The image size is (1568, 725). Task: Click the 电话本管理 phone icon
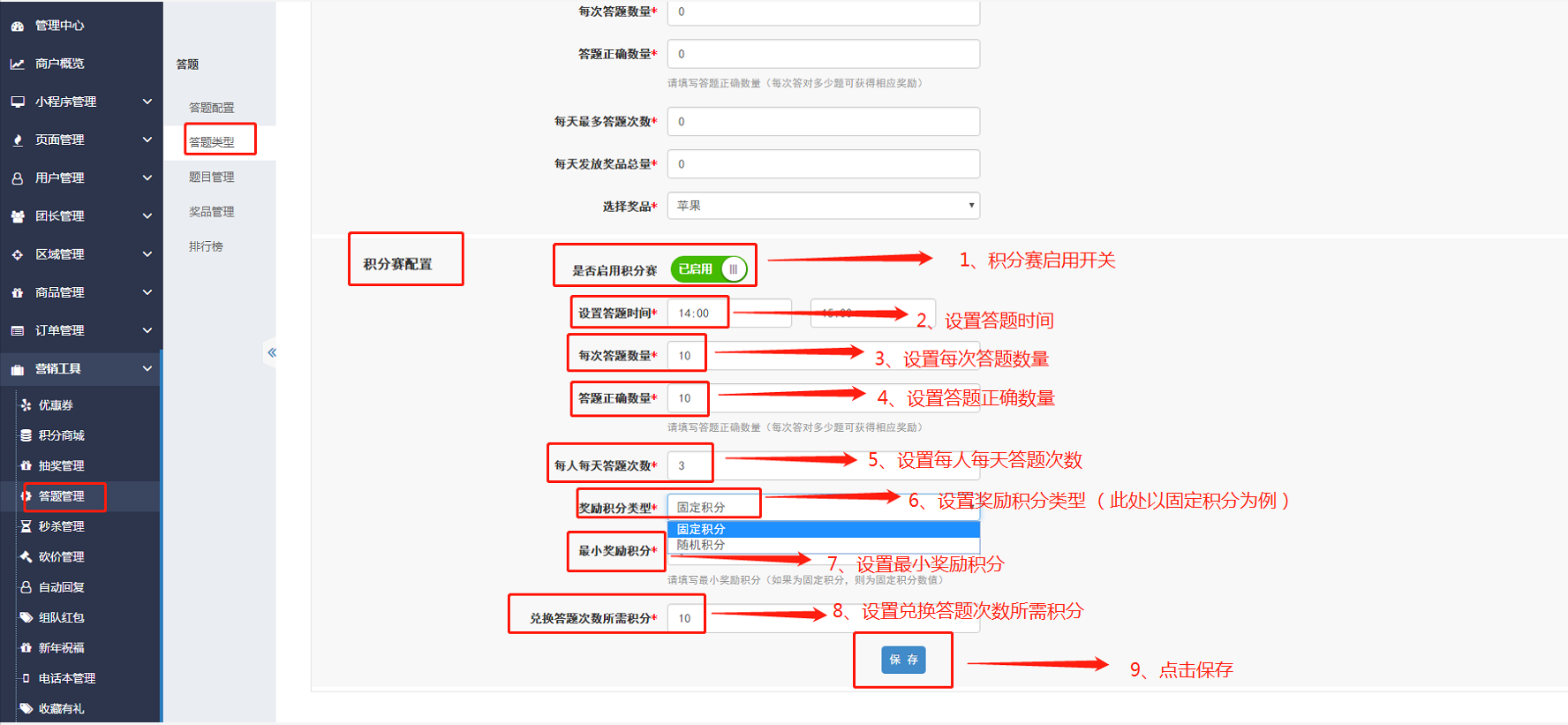pos(26,678)
